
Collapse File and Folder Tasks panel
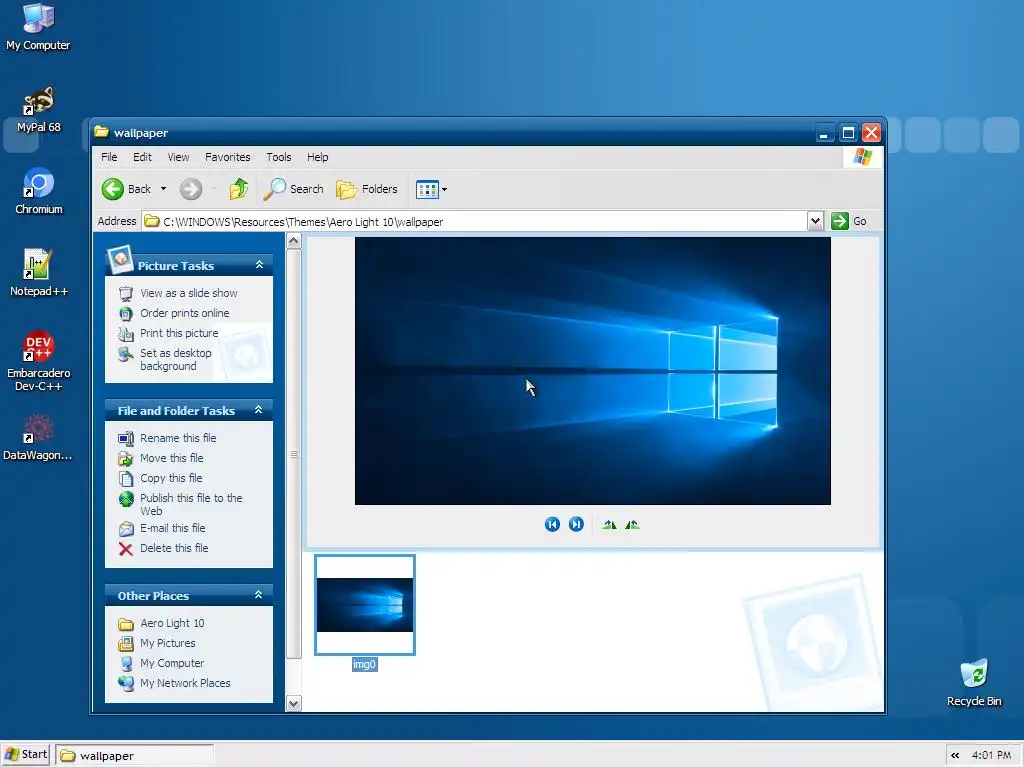pos(259,410)
